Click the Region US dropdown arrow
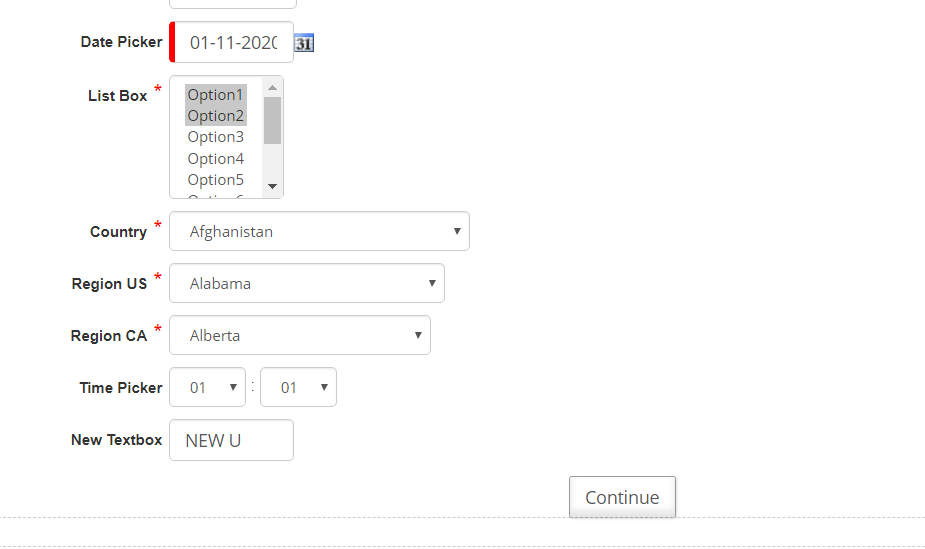 432,283
